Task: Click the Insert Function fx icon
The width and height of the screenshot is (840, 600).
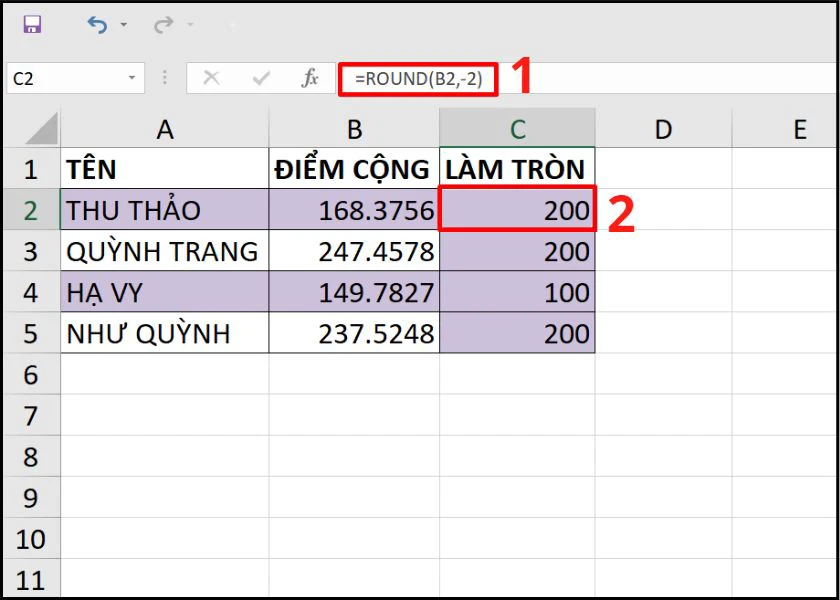Action: coord(310,79)
